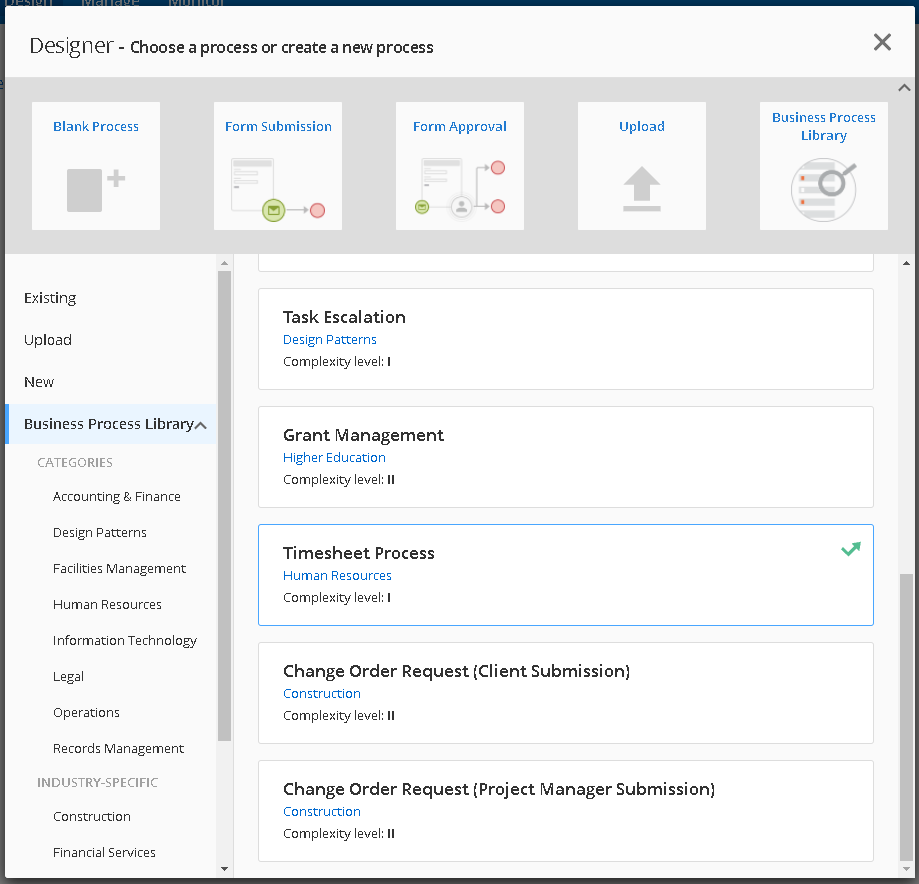This screenshot has width=919, height=884.
Task: Click the green checkmark on Timesheet Process
Action: 850,548
